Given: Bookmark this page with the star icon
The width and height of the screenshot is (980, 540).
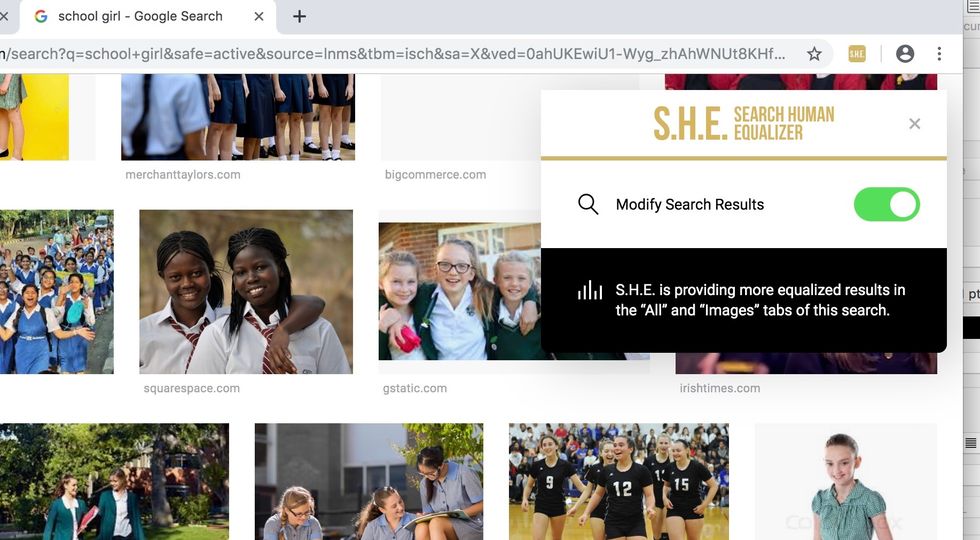Looking at the screenshot, I should (x=814, y=54).
